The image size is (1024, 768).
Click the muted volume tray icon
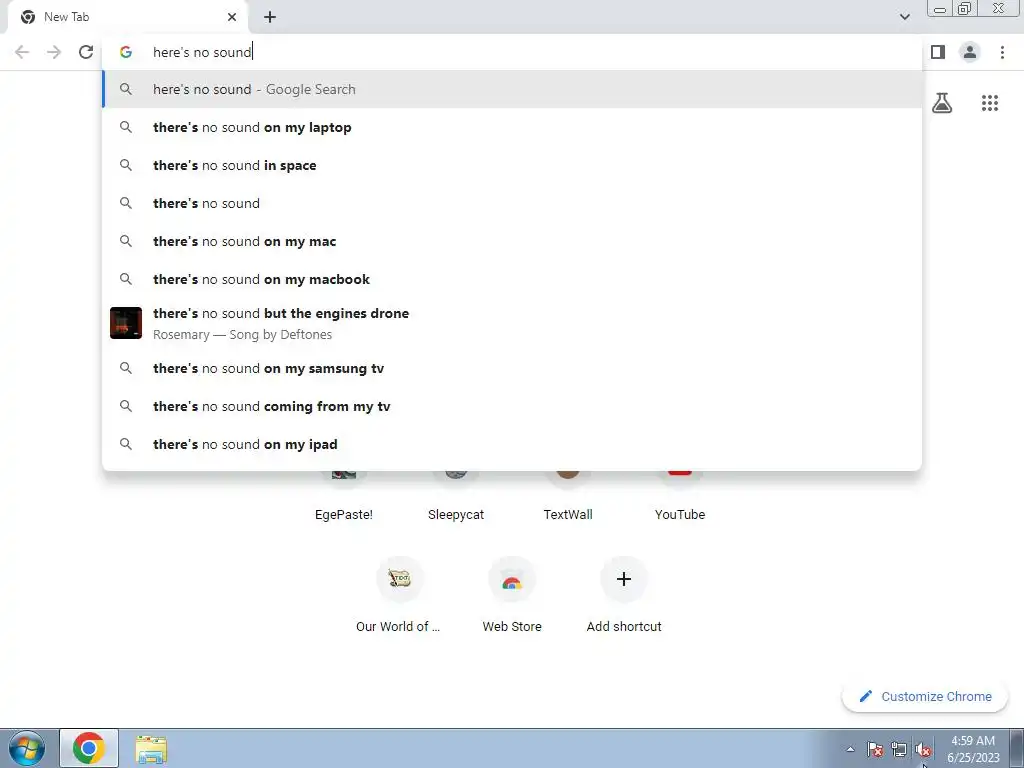click(x=923, y=750)
